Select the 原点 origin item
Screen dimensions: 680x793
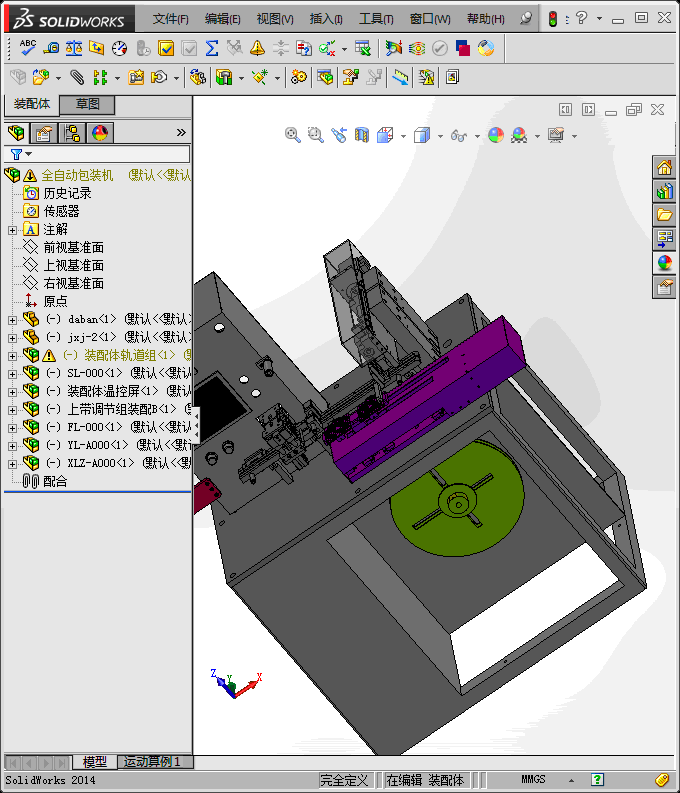pyautogui.click(x=55, y=301)
